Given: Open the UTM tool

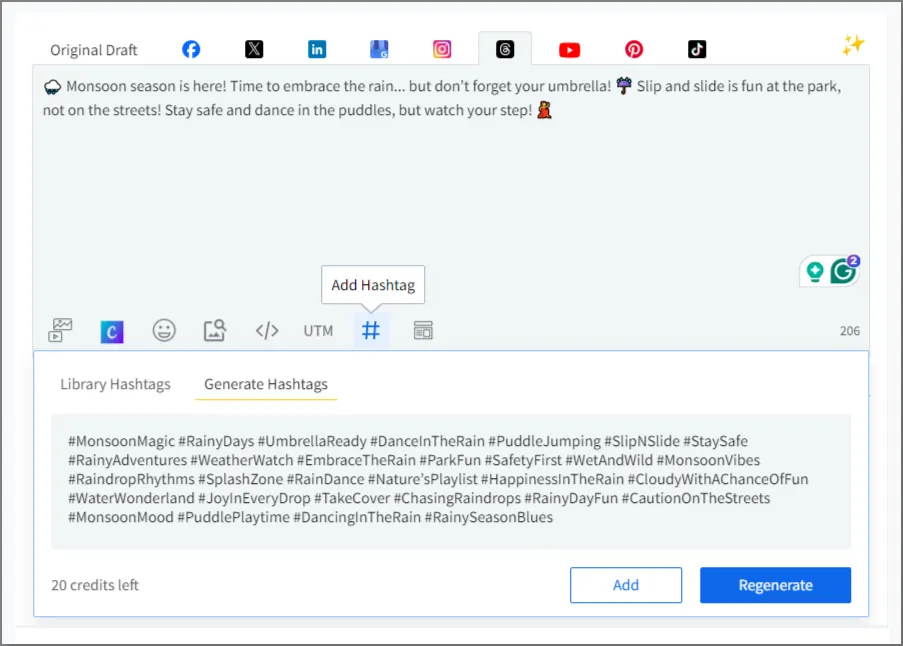Looking at the screenshot, I should click(317, 330).
